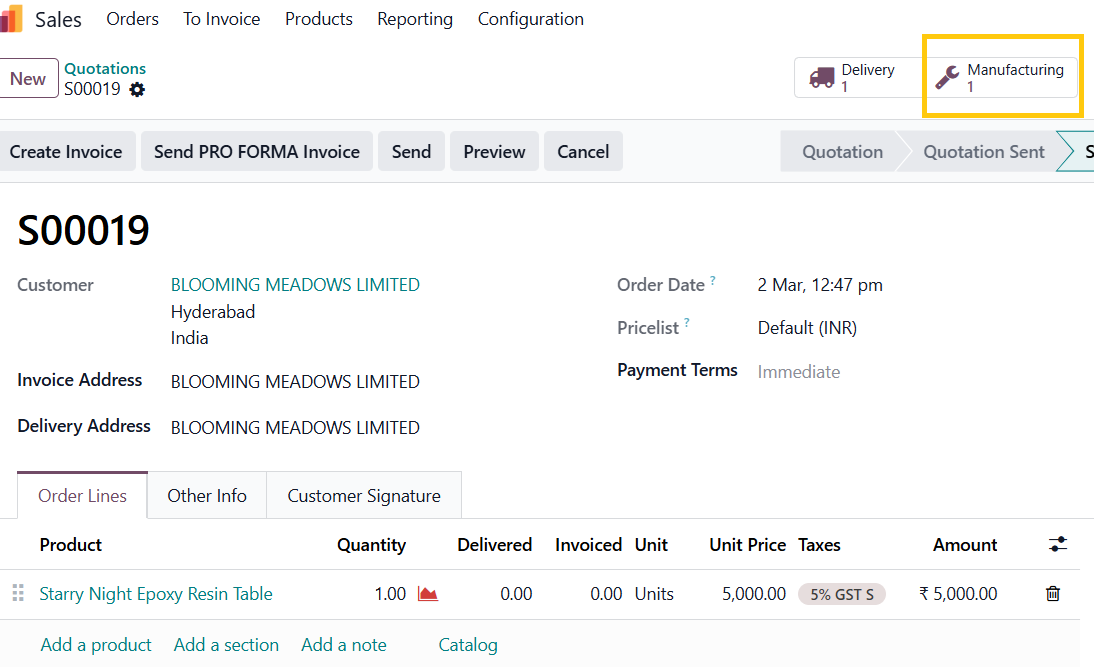Switch to the Customer Signature tab
The image size is (1096, 667).
pos(364,496)
